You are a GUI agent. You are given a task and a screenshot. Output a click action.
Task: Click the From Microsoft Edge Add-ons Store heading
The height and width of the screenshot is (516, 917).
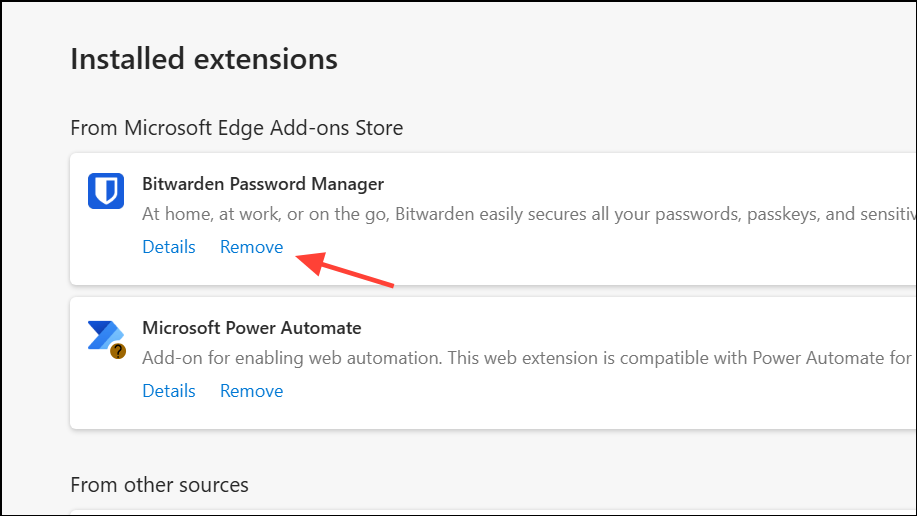tap(236, 128)
